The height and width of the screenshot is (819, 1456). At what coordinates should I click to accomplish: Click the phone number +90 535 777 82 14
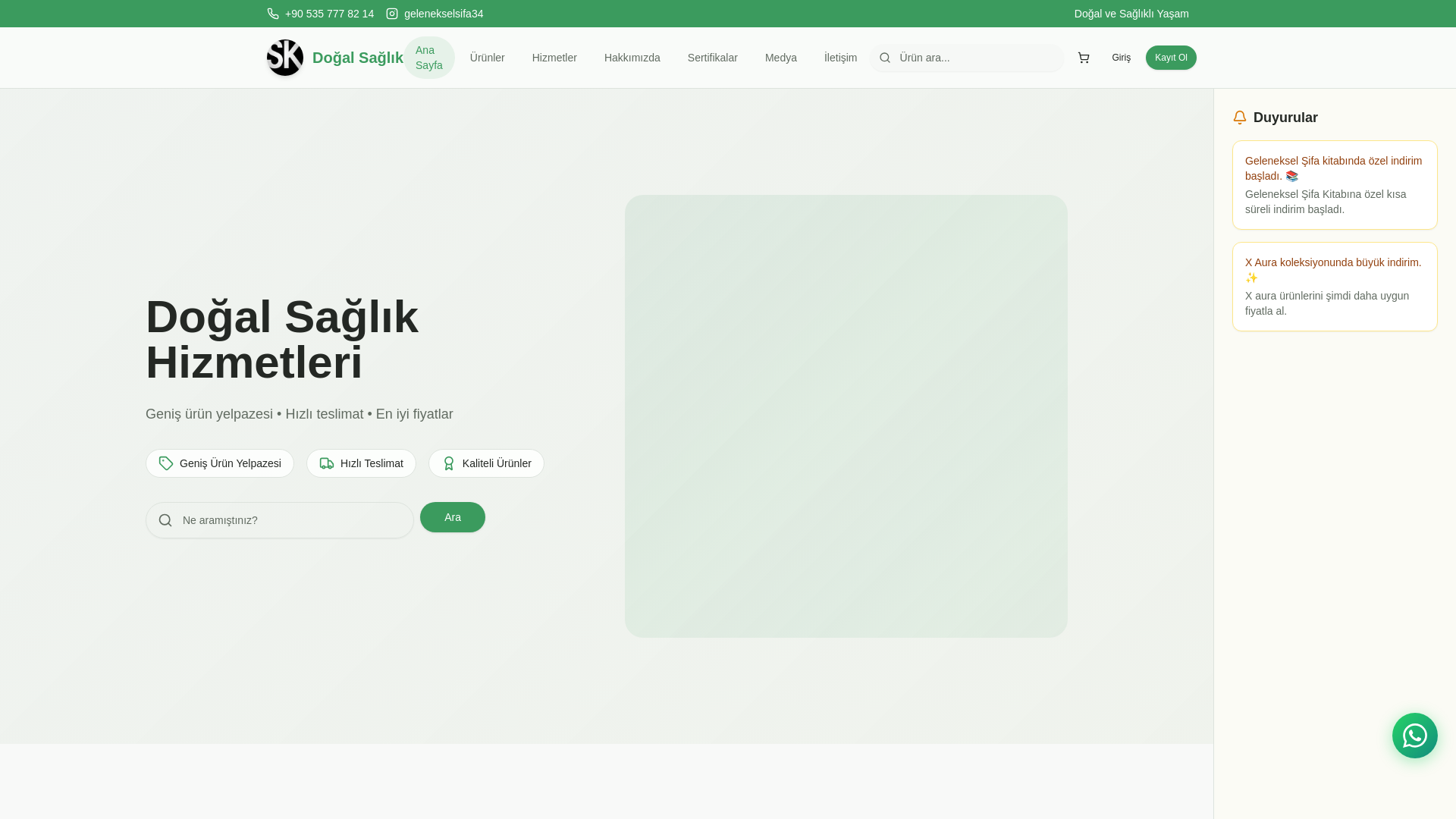point(329,14)
